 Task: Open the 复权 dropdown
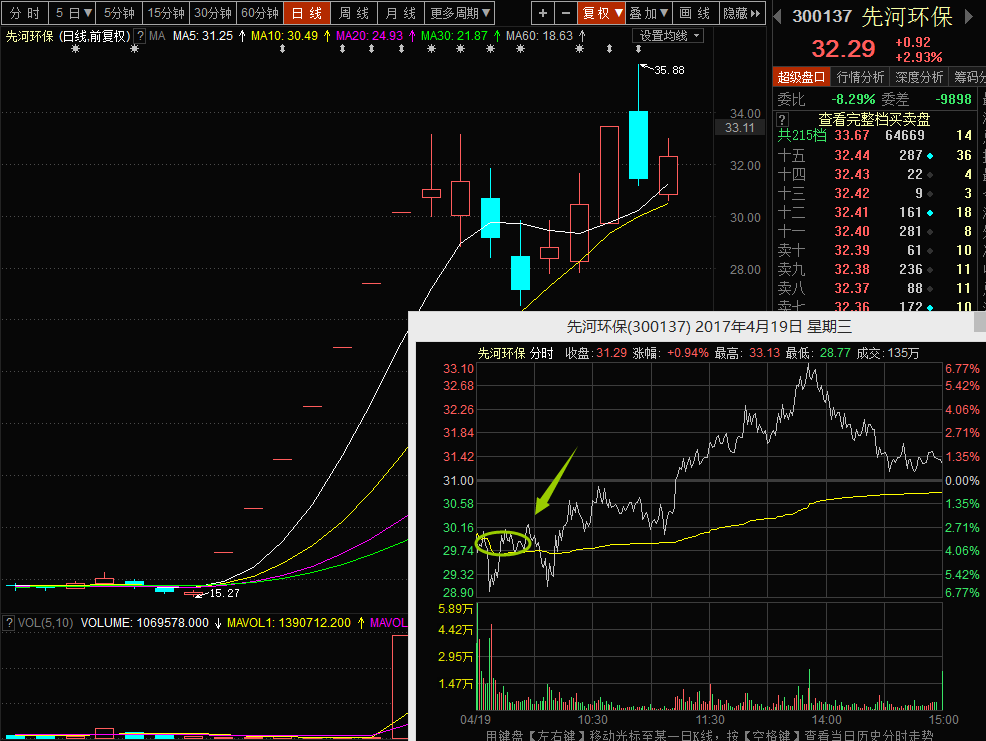point(603,13)
